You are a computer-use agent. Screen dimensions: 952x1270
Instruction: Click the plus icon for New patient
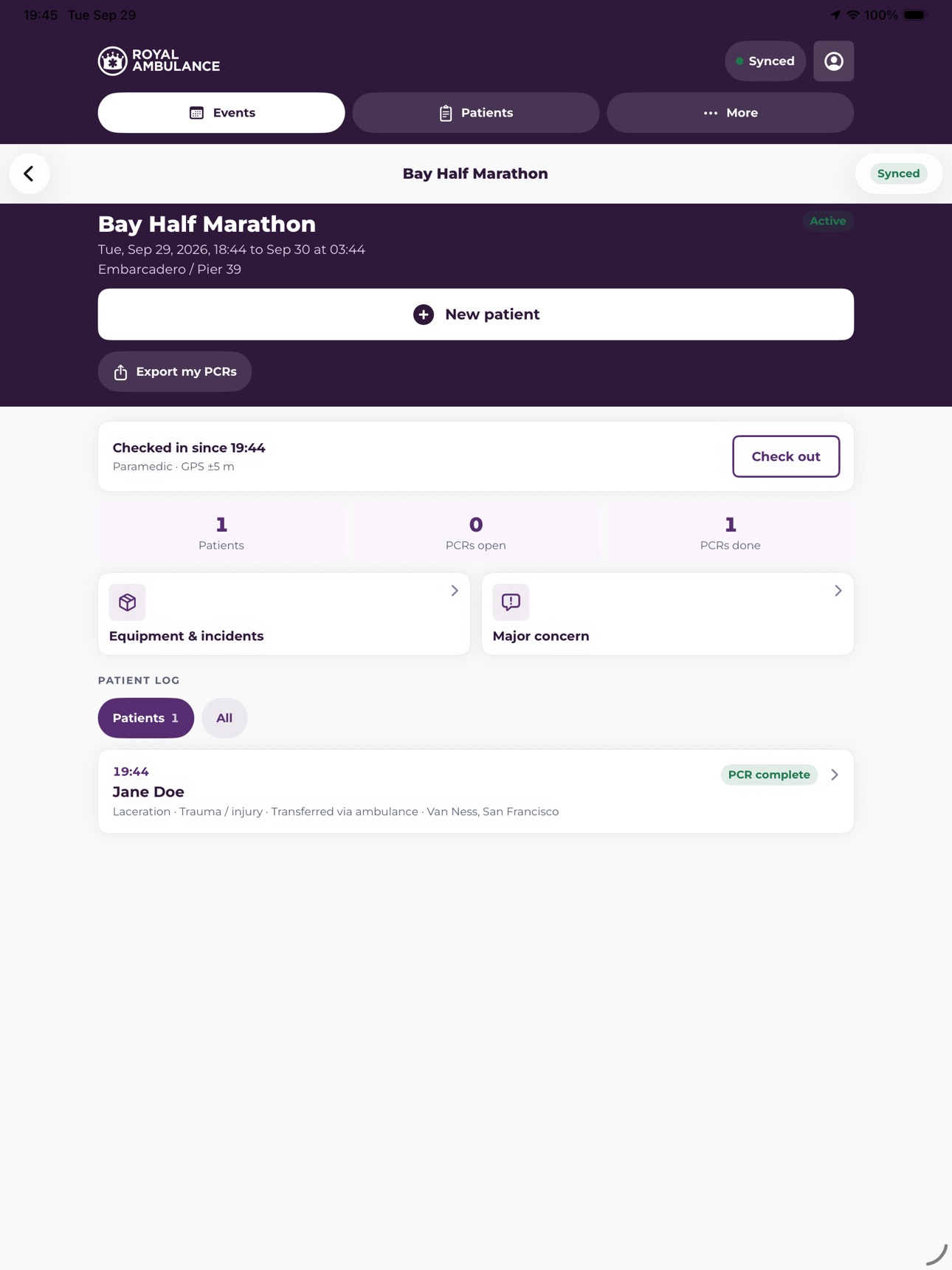pos(424,315)
